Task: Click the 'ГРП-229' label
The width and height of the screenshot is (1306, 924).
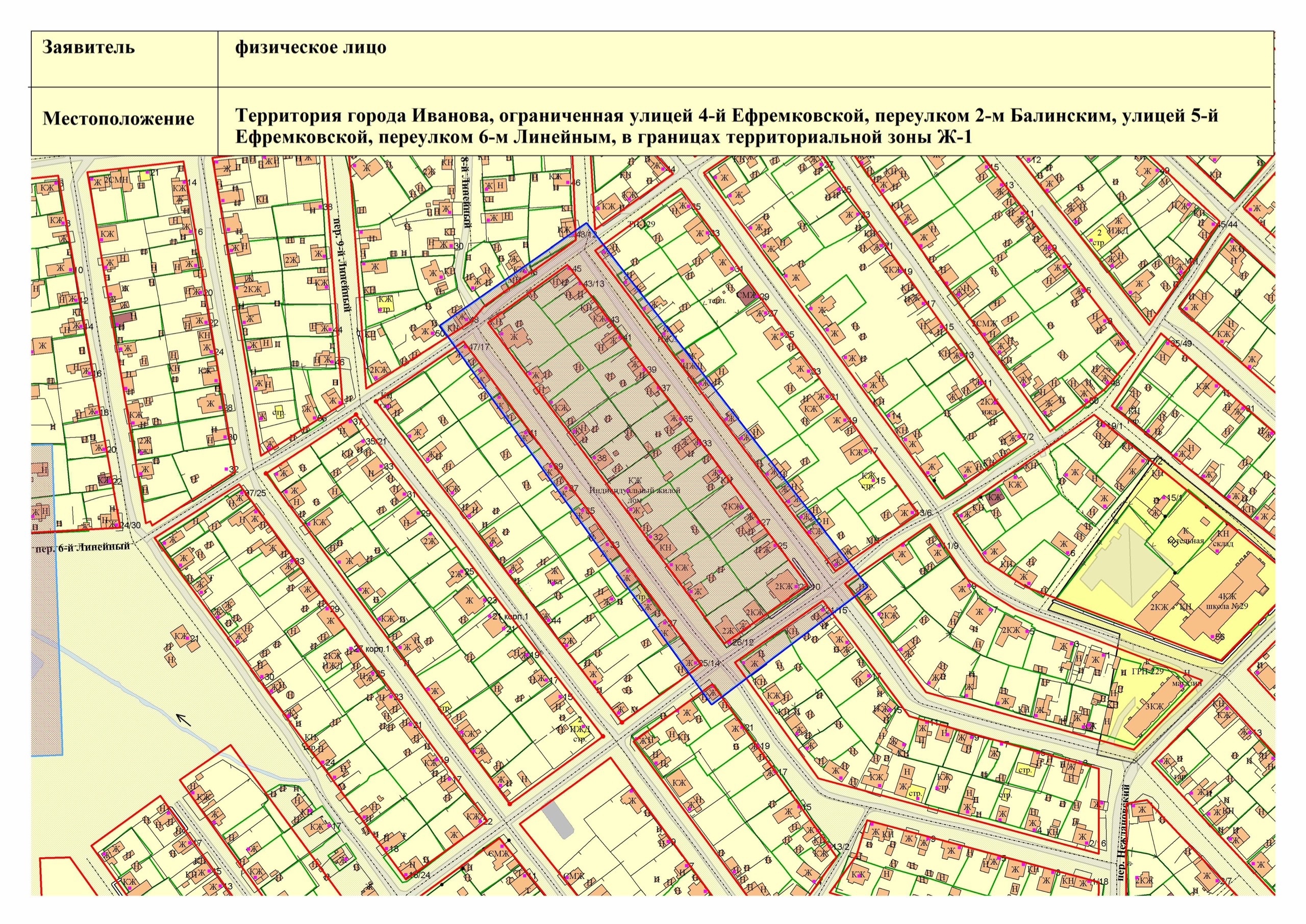Action: click(x=1148, y=671)
